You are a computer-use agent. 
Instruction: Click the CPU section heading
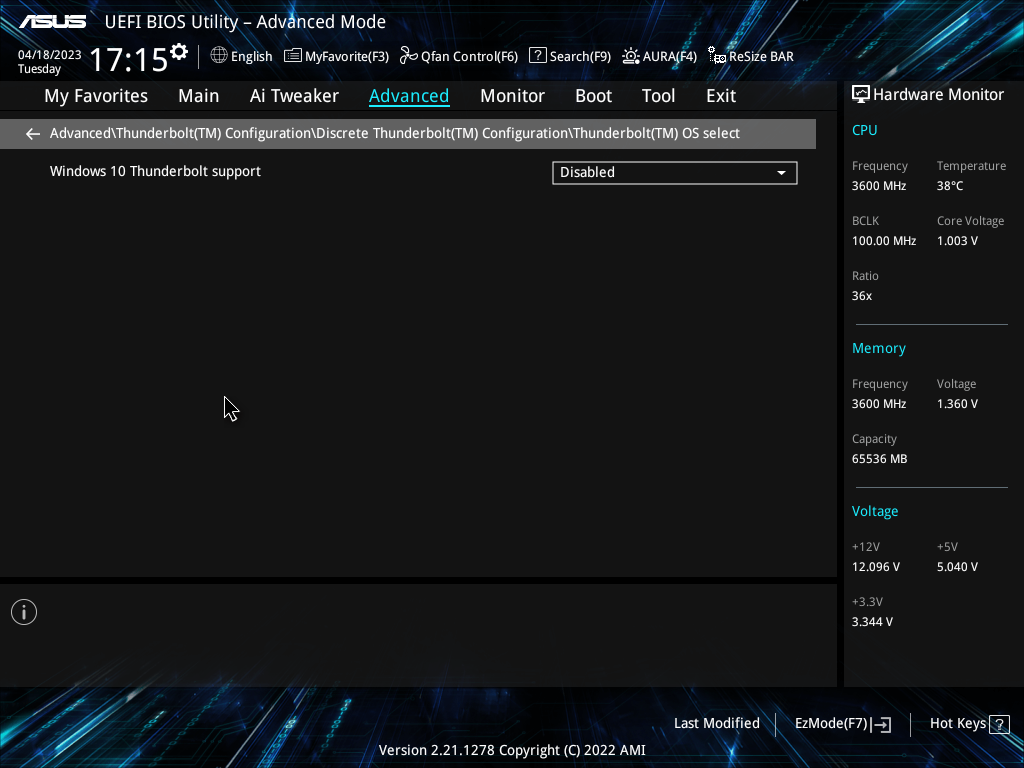coord(864,130)
